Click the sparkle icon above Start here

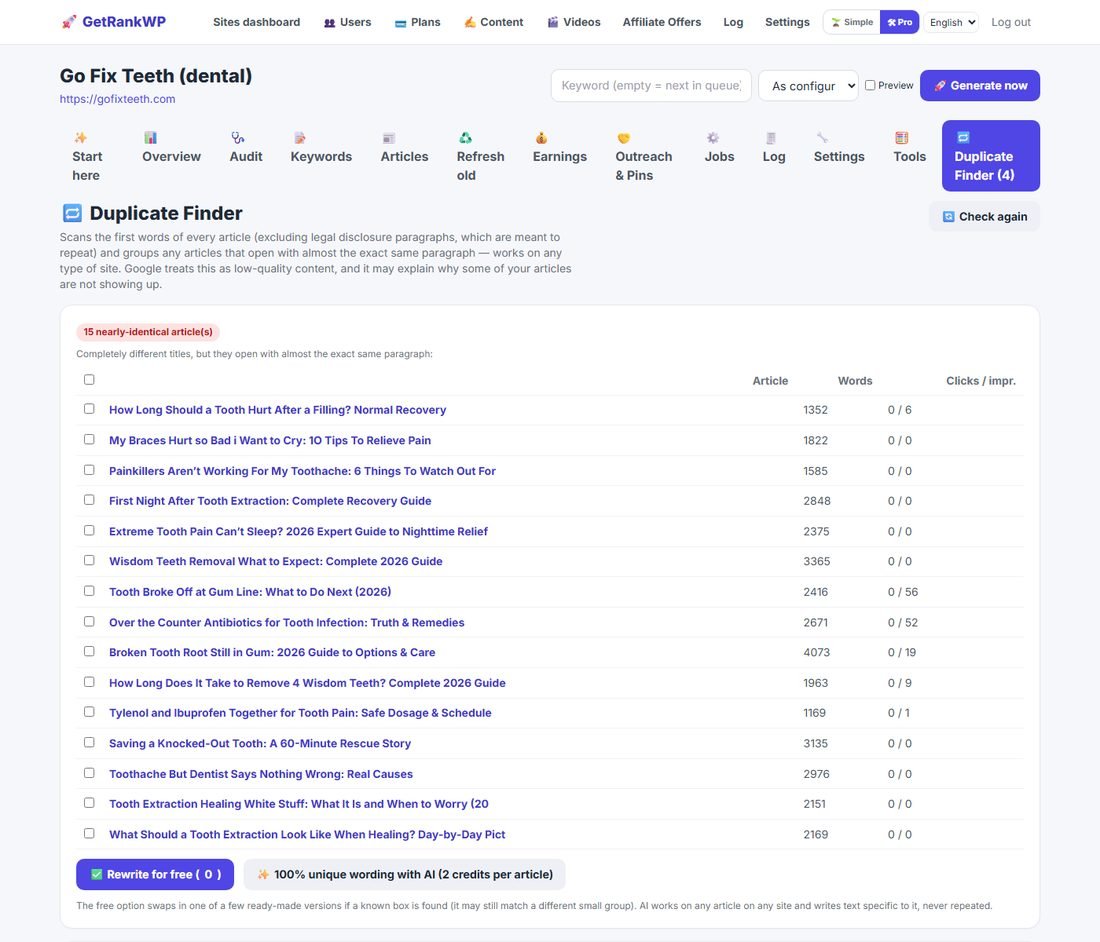coord(81,137)
